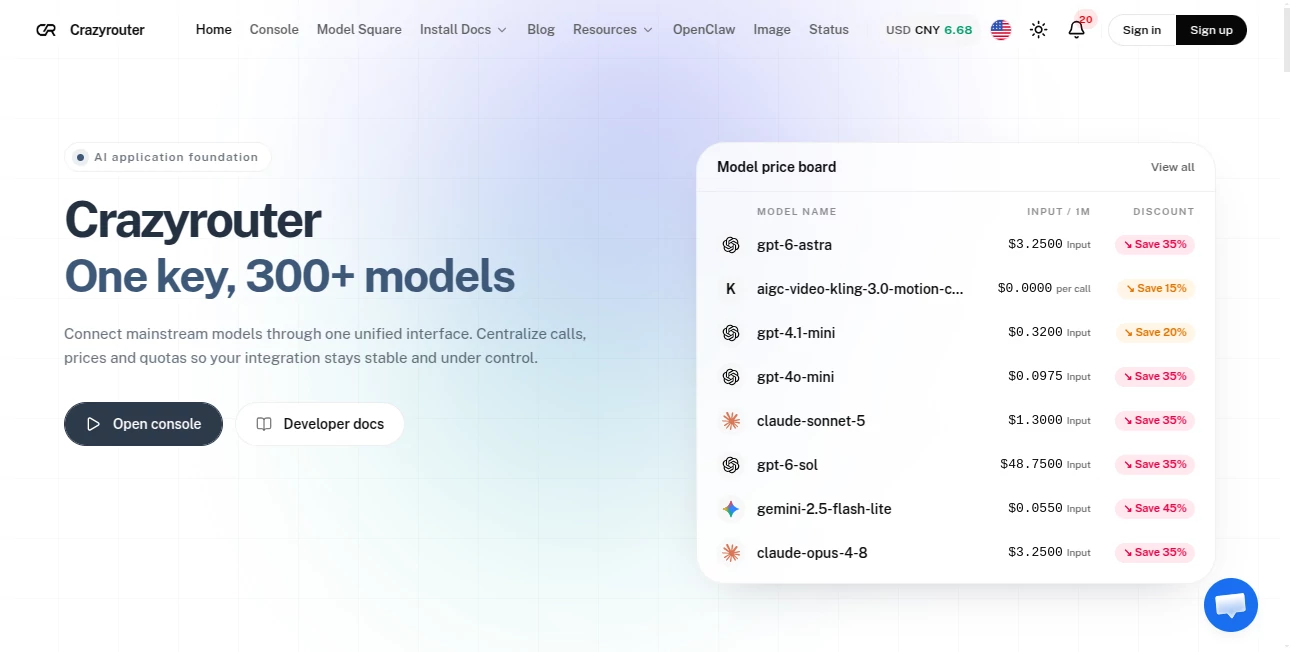
Task: Click the Save 15% discount badge
Action: pos(1155,289)
